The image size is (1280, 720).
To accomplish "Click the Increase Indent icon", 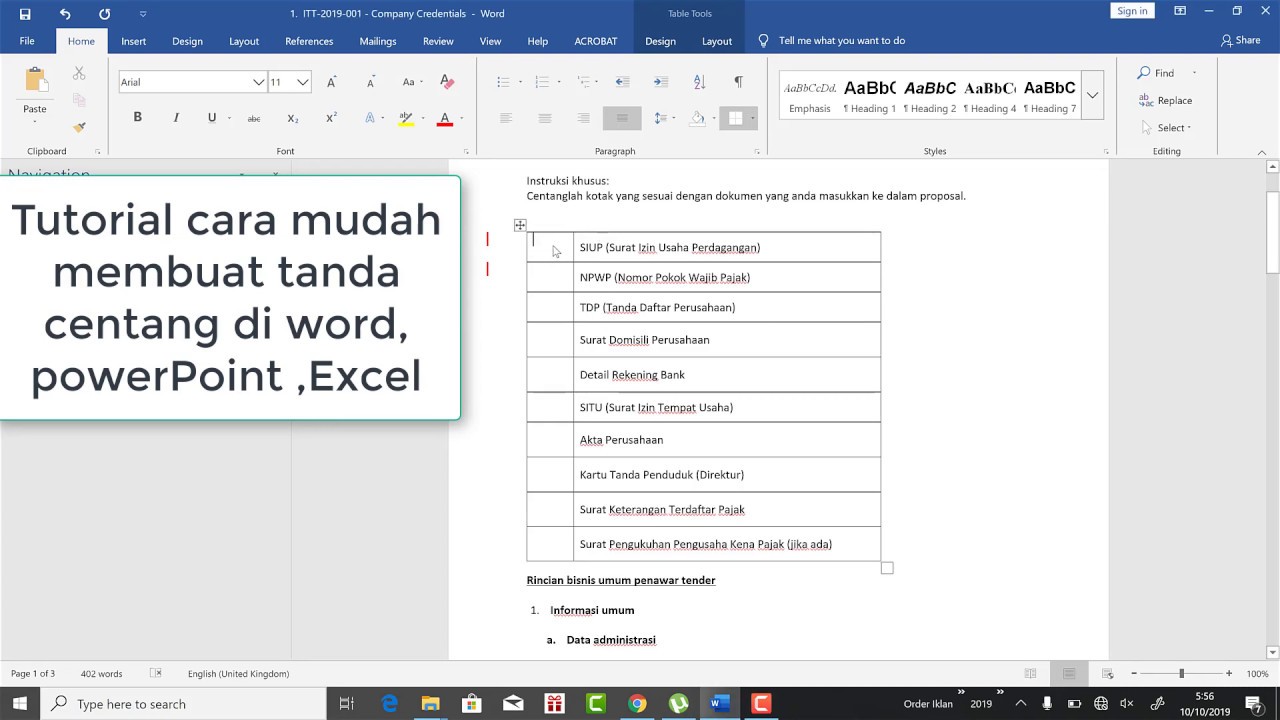I will 660,82.
